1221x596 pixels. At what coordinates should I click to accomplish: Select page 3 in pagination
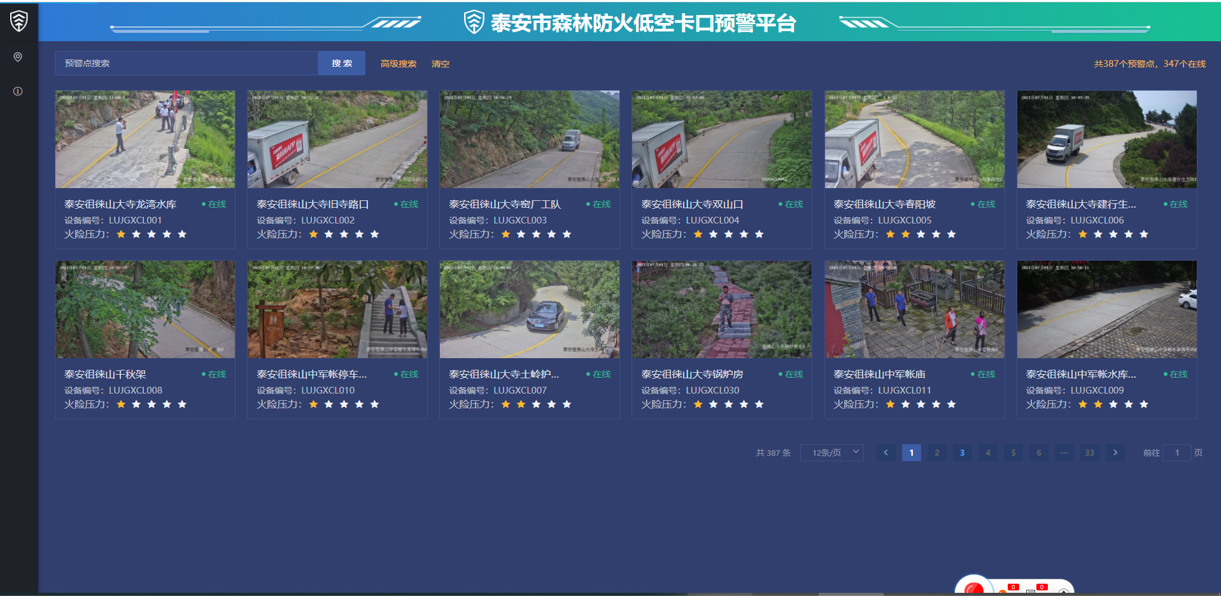coord(962,453)
